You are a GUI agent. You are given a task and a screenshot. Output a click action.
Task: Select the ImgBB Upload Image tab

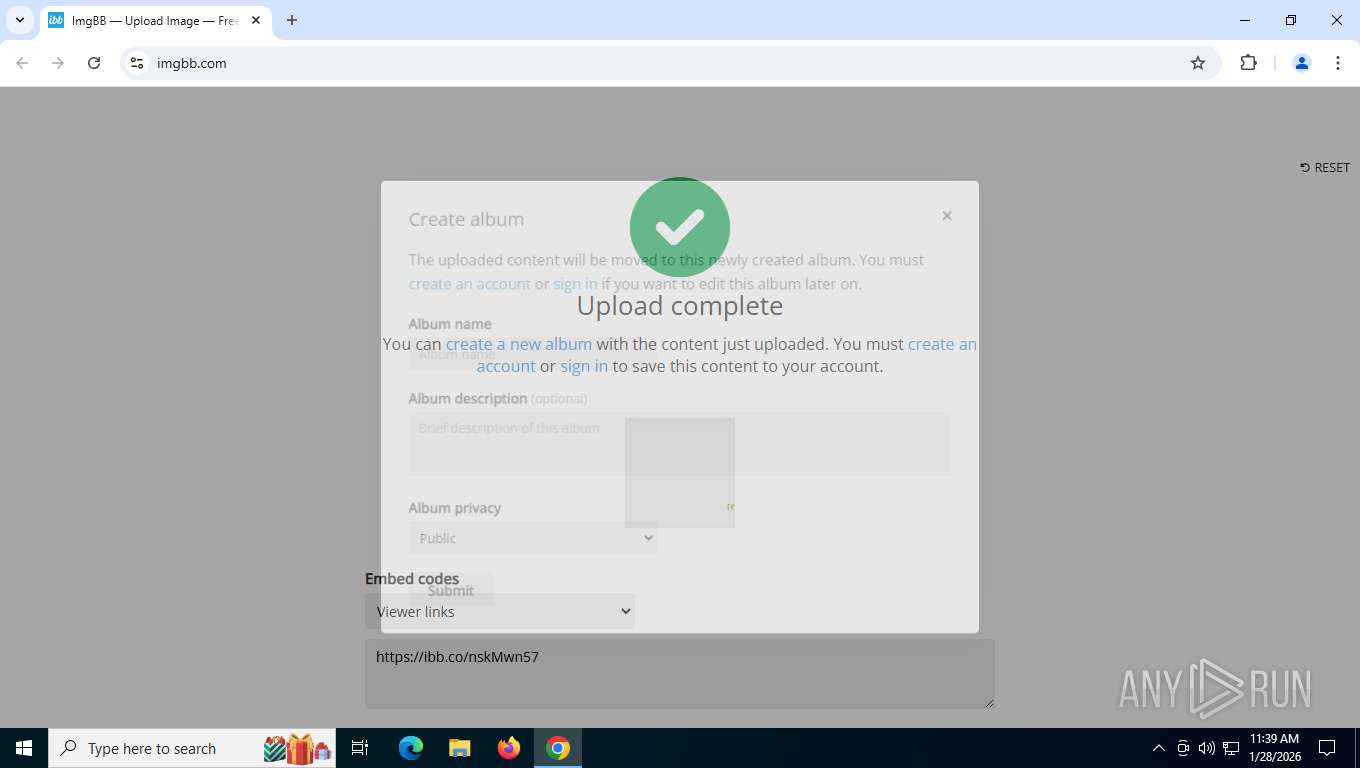coord(155,20)
